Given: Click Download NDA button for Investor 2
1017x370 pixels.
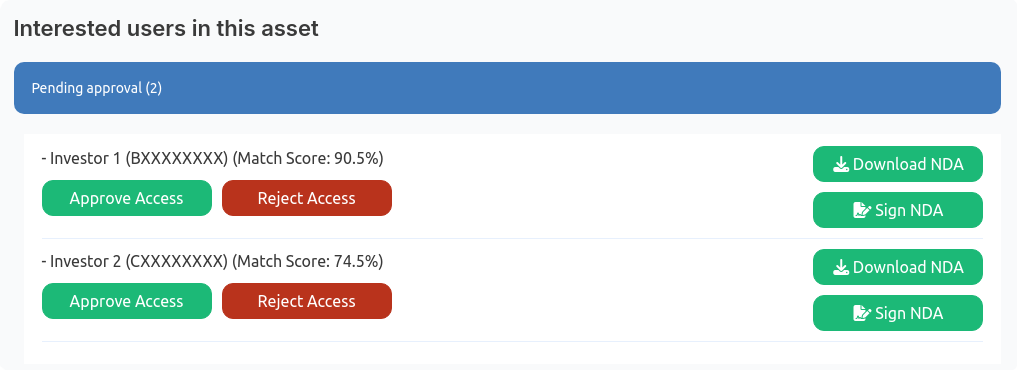Looking at the screenshot, I should tap(898, 267).
